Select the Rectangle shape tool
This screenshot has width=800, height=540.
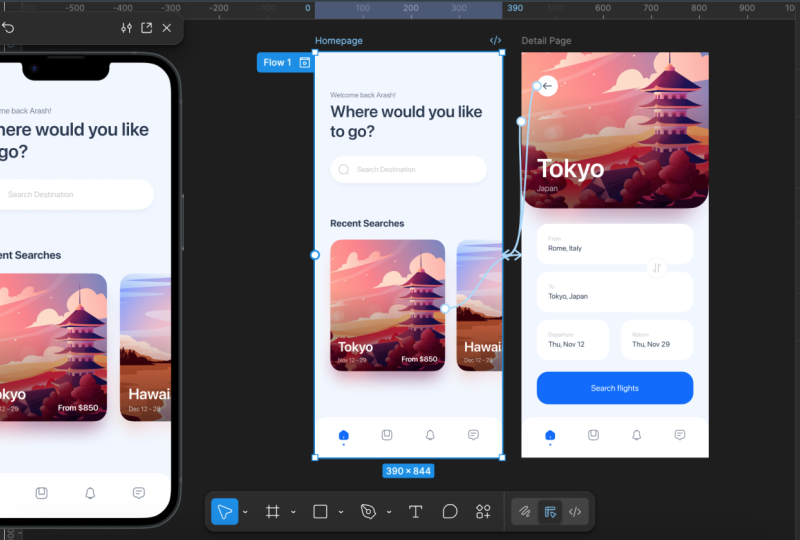click(320, 511)
